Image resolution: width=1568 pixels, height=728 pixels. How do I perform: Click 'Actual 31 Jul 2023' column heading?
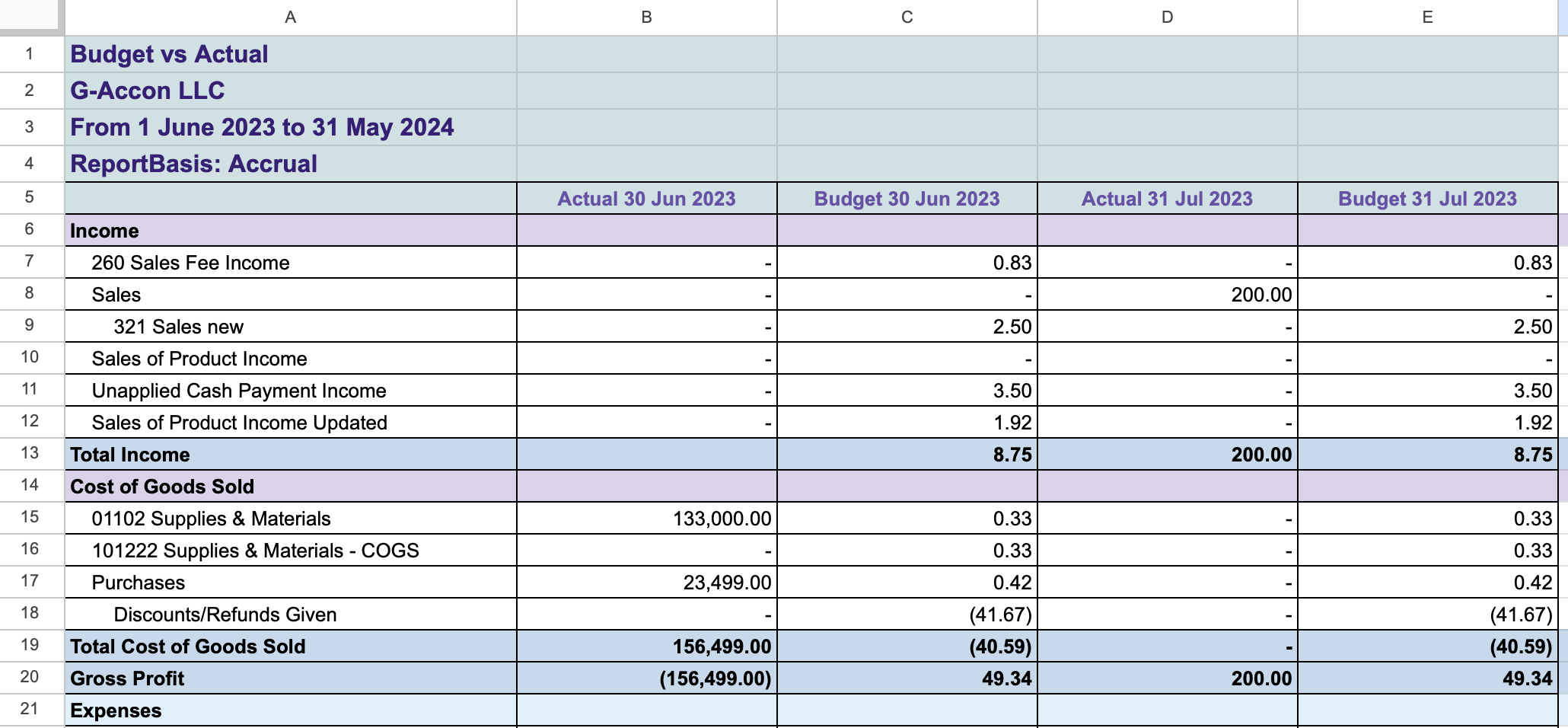coord(1168,199)
